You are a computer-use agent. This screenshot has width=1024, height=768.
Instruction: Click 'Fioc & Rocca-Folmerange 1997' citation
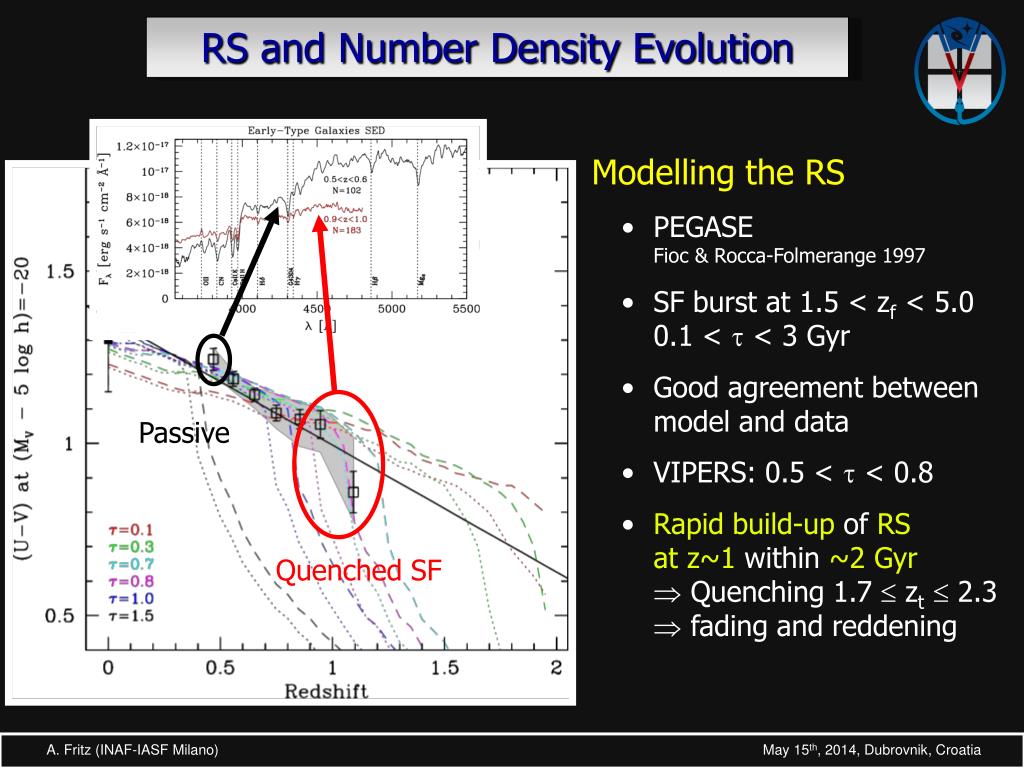pyautogui.click(x=789, y=255)
